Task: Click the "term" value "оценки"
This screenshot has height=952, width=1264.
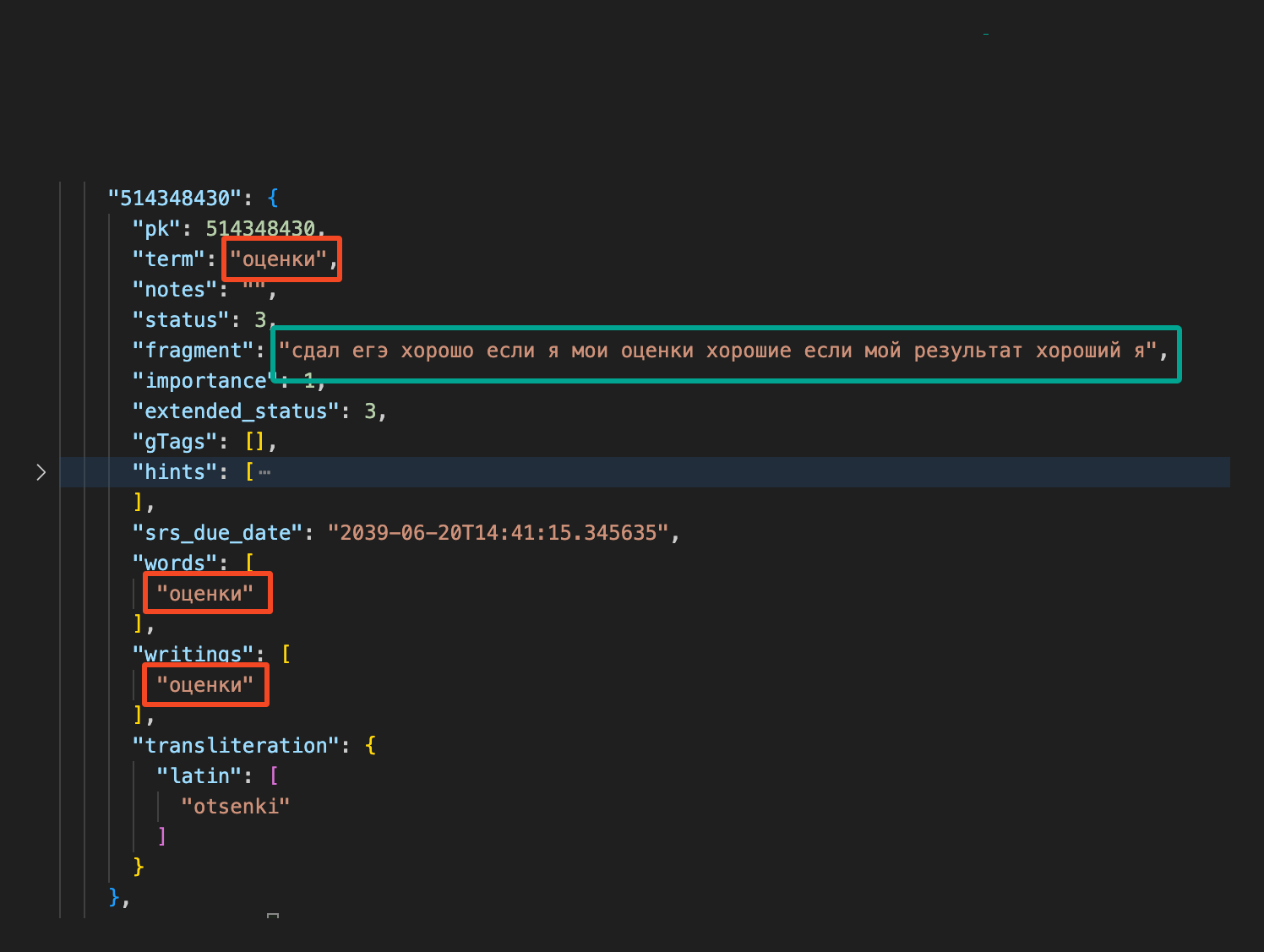Action: (279, 259)
